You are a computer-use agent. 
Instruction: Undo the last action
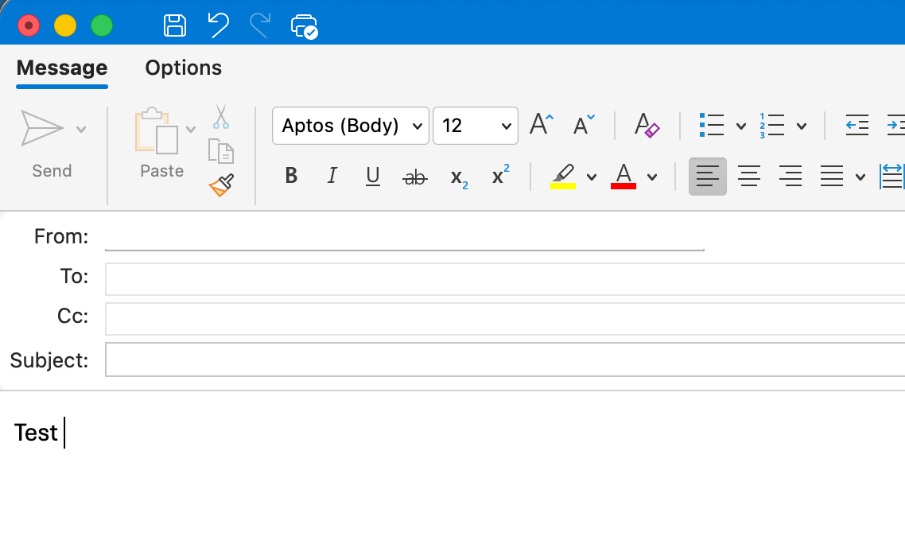[218, 26]
